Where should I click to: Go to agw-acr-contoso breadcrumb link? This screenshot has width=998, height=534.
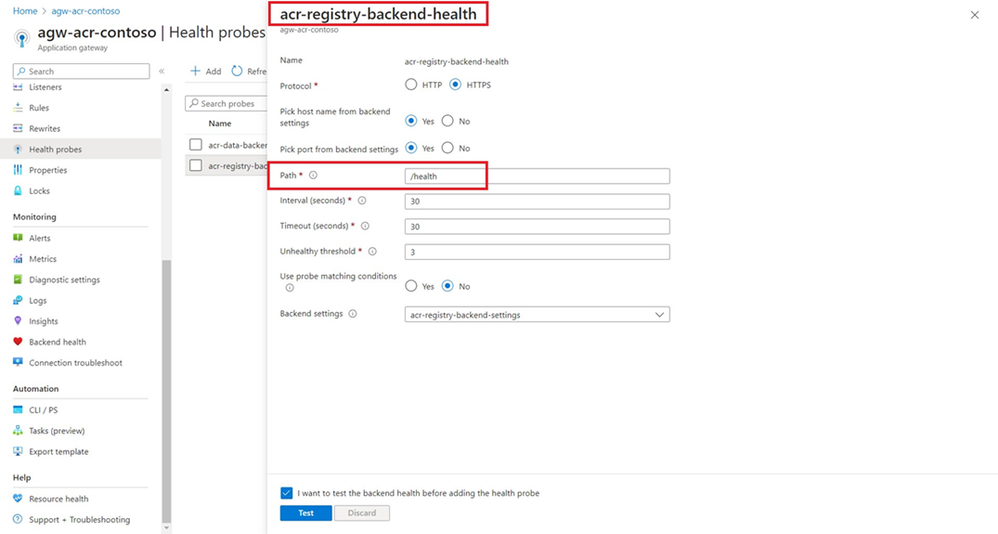point(85,11)
